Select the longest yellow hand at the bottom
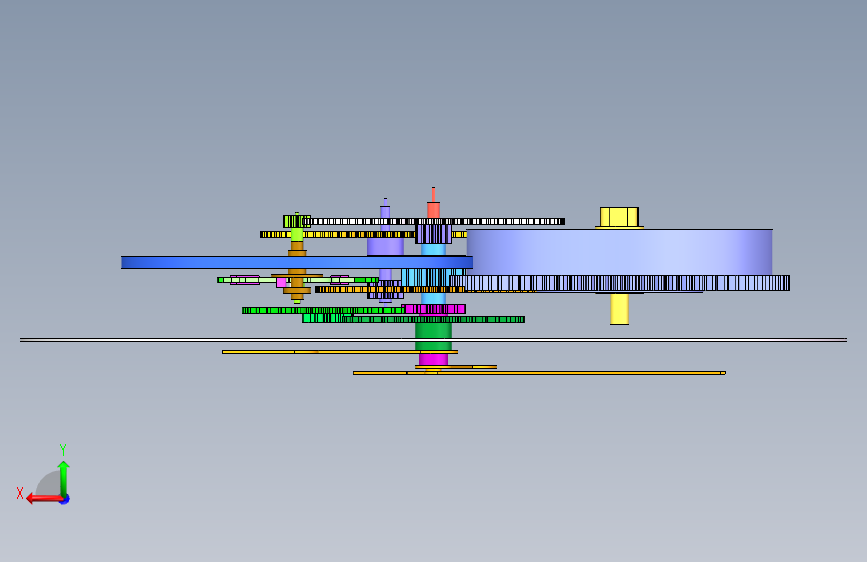Viewport: 867px width, 562px height. click(539, 373)
